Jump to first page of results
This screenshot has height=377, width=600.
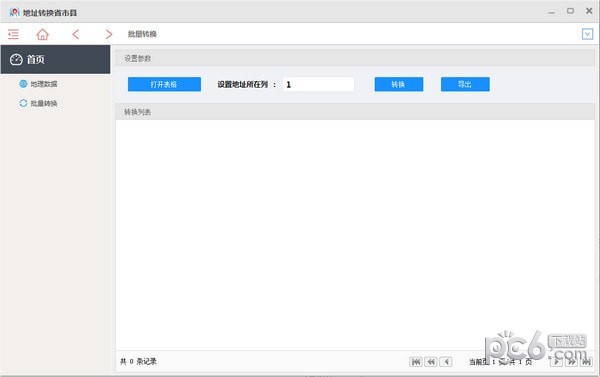click(x=416, y=361)
